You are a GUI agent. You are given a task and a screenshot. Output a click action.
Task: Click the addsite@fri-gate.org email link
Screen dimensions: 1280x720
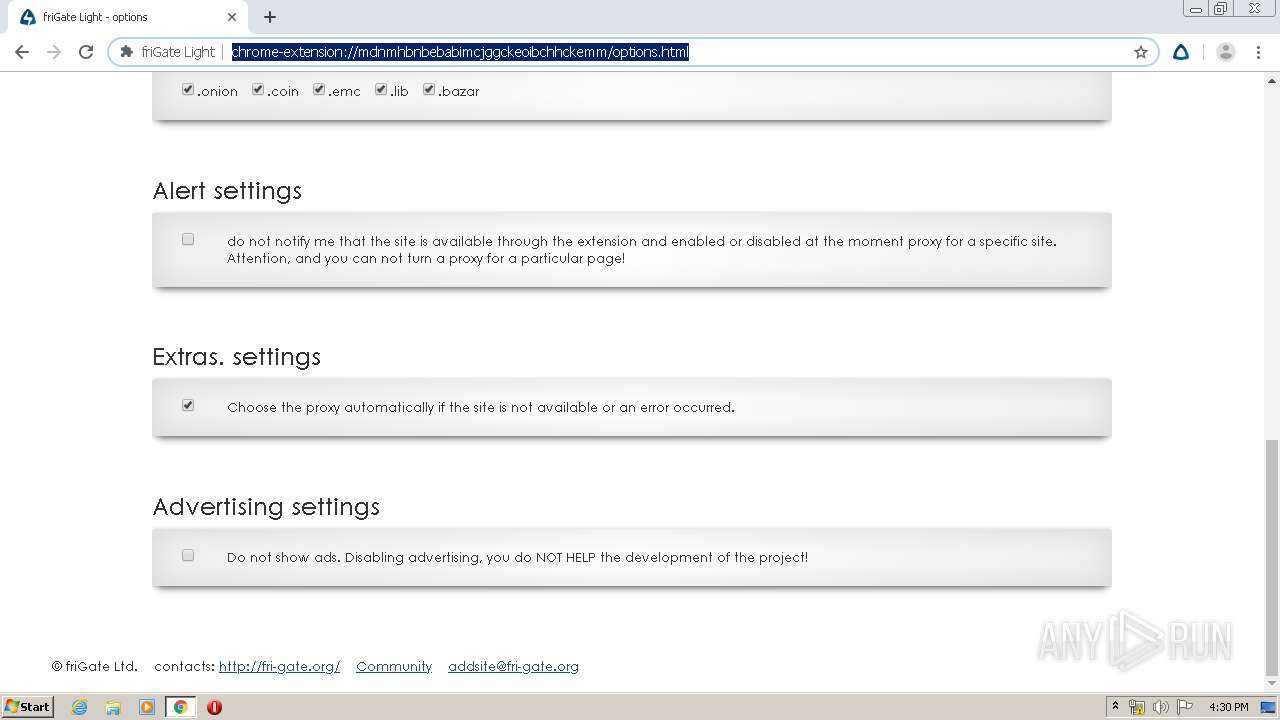pyautogui.click(x=513, y=666)
